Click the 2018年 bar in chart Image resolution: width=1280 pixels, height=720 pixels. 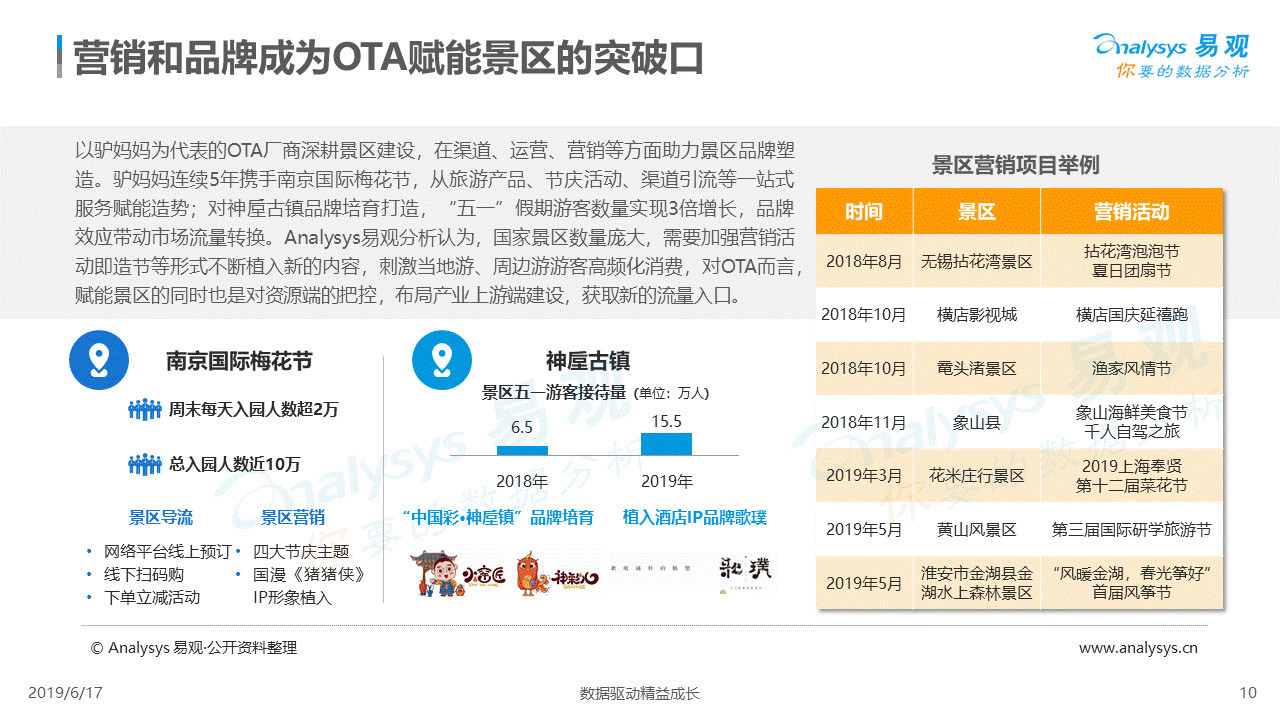(x=522, y=450)
